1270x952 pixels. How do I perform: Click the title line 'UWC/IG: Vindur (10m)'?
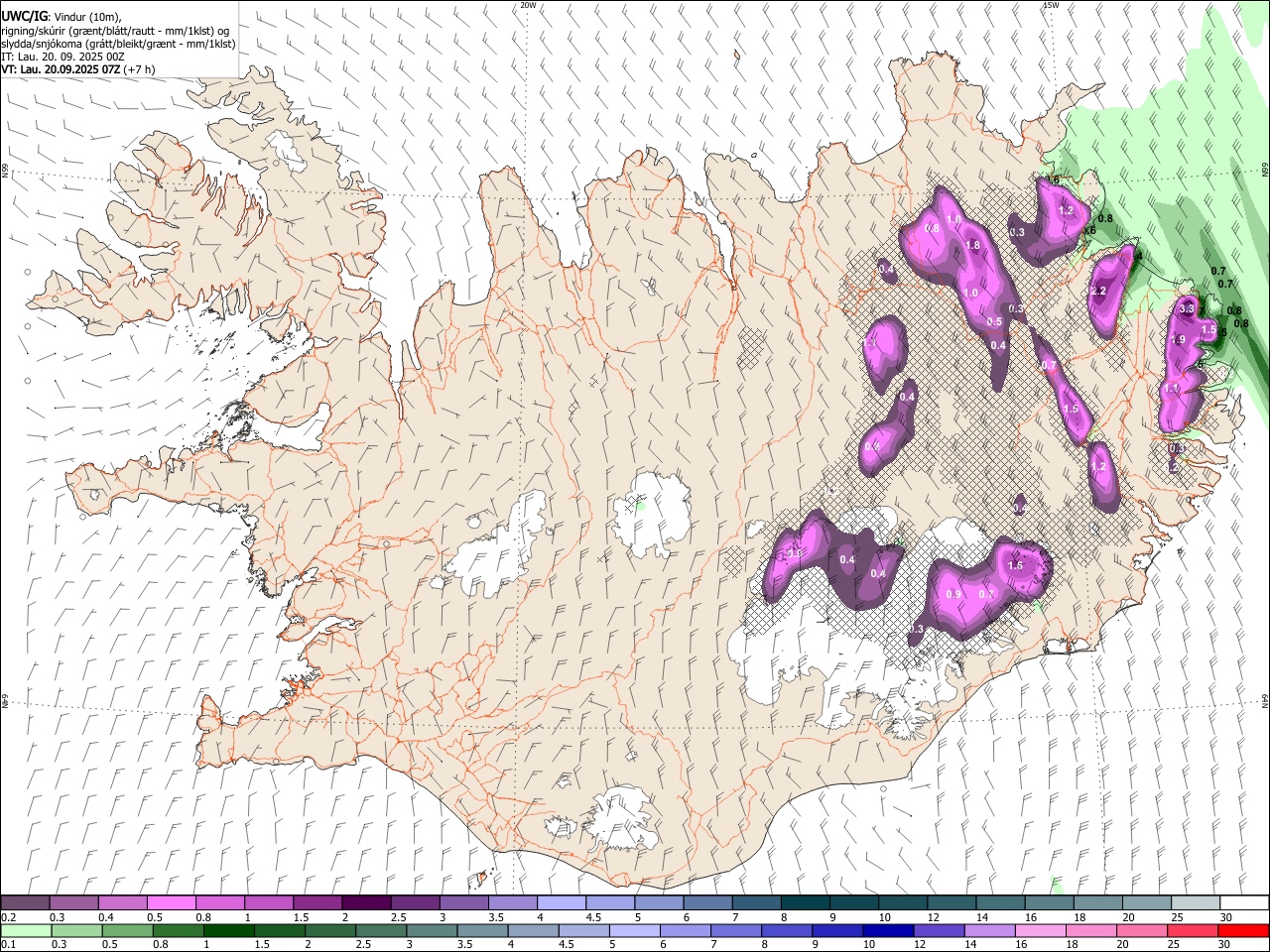point(60,17)
